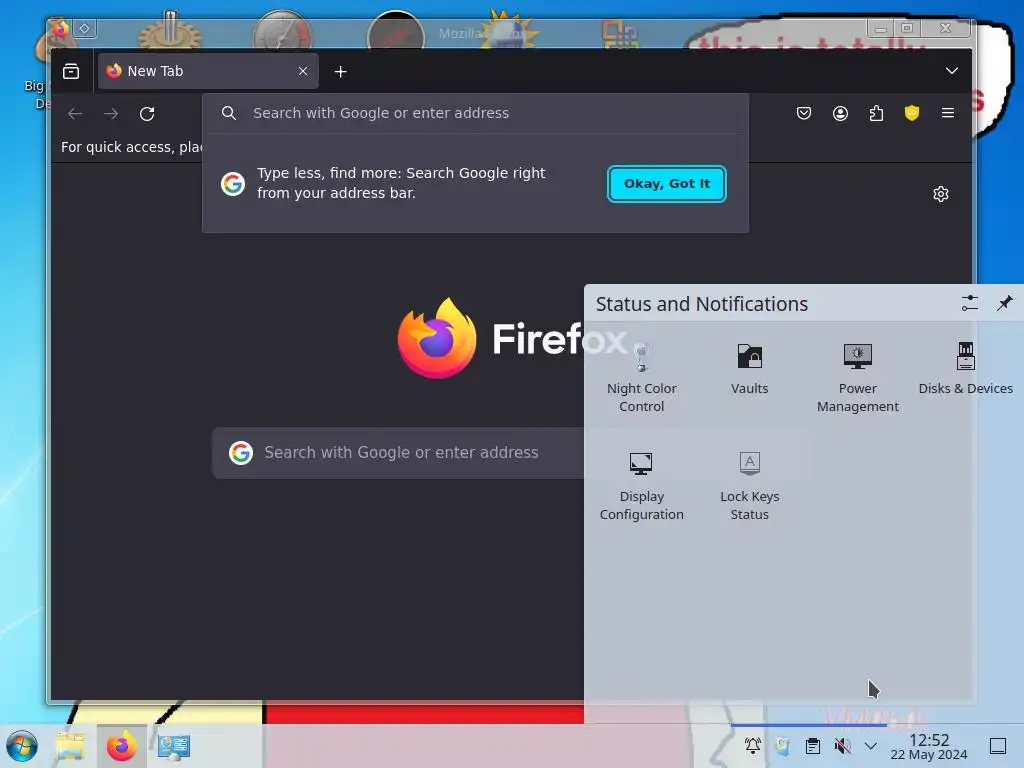Go forward using the Firefox forward arrow
The height and width of the screenshot is (768, 1024).
click(111, 114)
